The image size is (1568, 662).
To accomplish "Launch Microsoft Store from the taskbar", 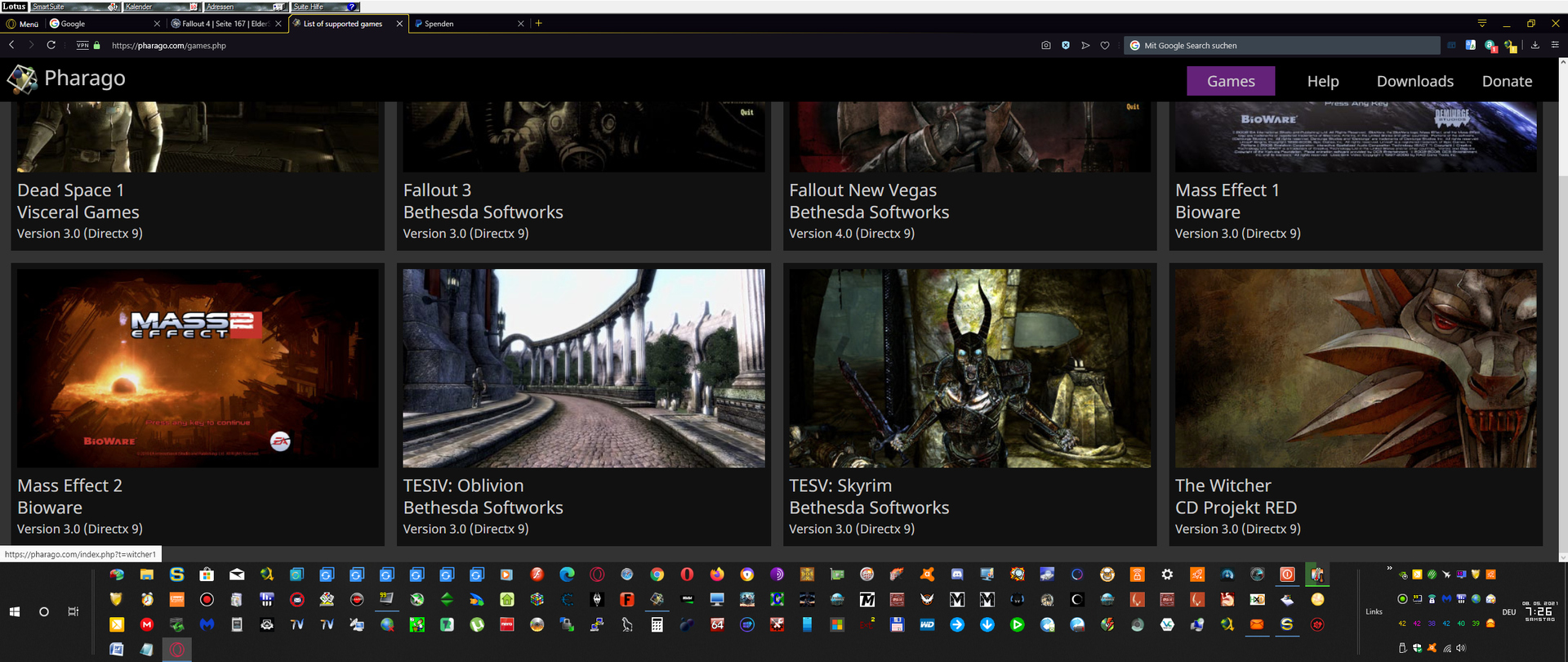I will 207,575.
